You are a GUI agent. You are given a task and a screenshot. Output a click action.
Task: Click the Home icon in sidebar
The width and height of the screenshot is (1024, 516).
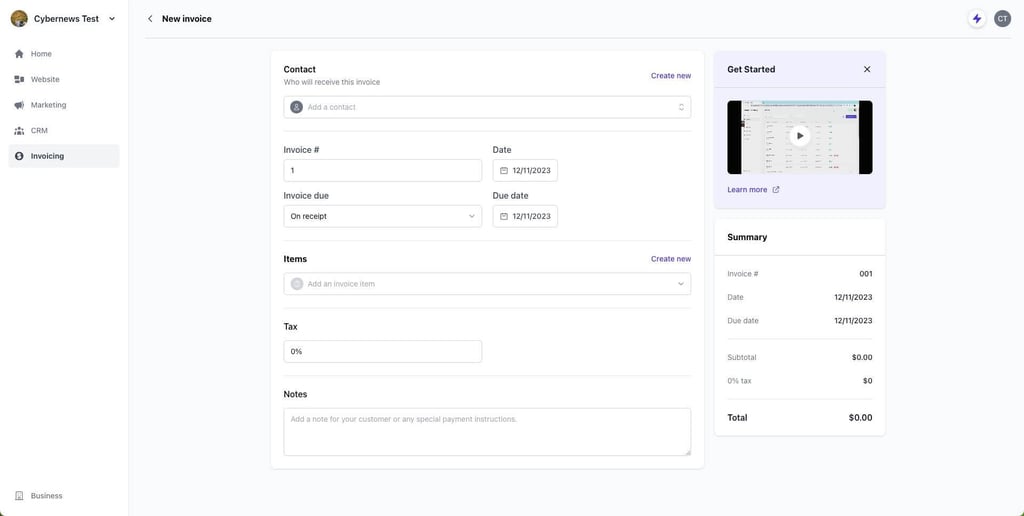click(19, 54)
